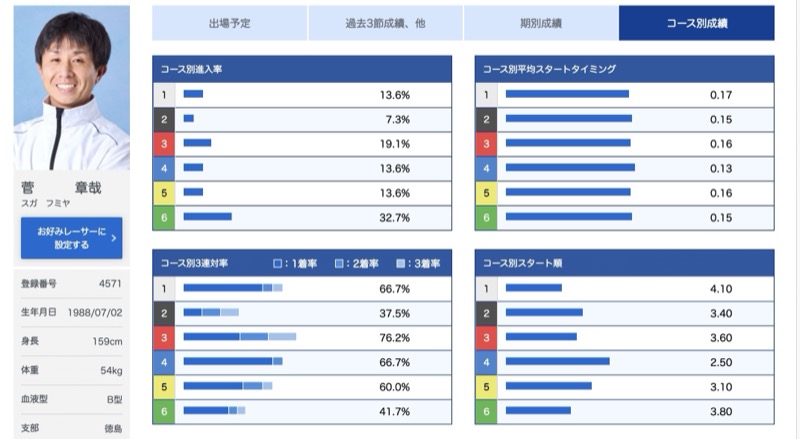Select the 期別成績 tab

[x=541, y=22]
